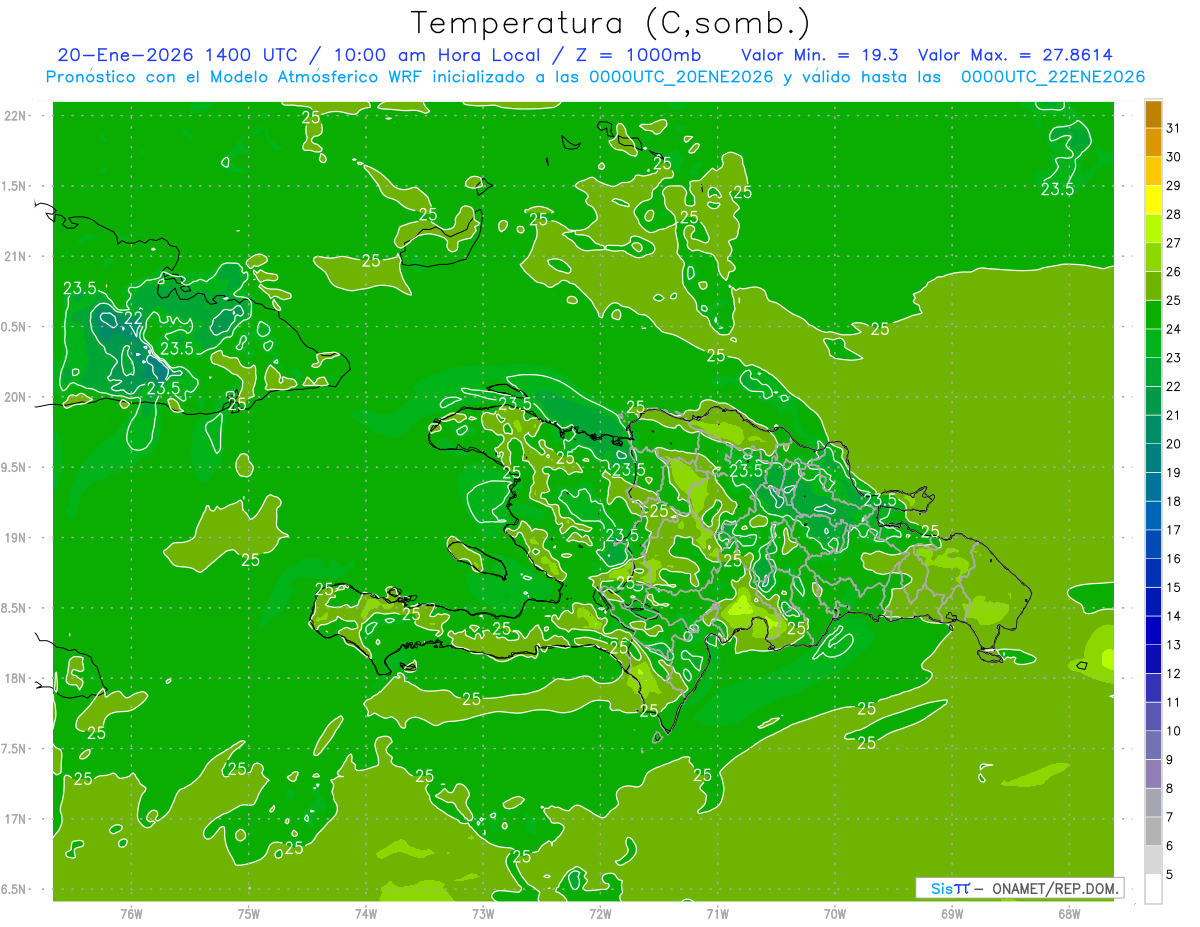Click the color bar segment between 24 and 25
The width and height of the screenshot is (1200, 927).
coord(1153,315)
